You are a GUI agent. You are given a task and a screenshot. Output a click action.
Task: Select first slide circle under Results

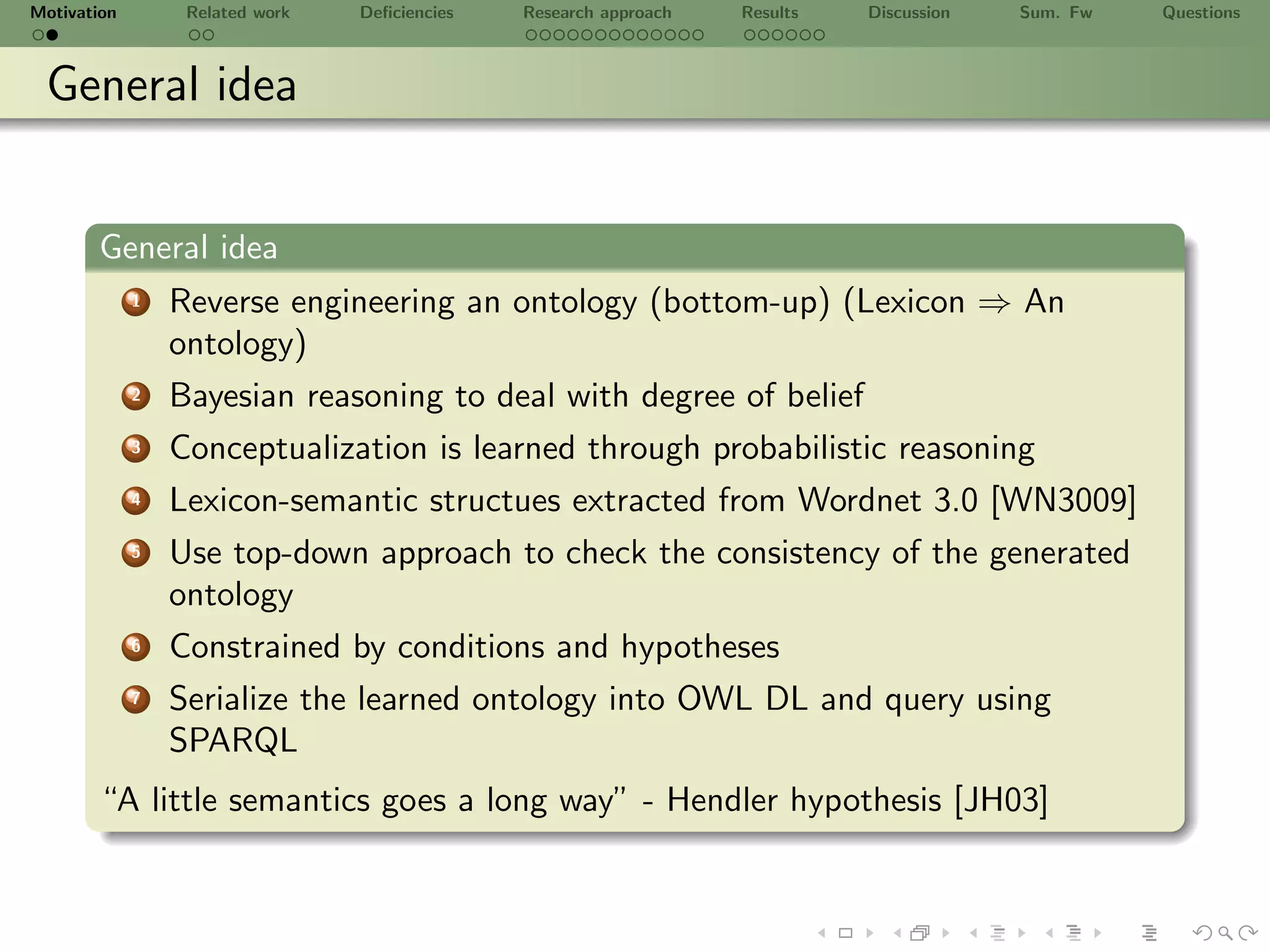750,35
